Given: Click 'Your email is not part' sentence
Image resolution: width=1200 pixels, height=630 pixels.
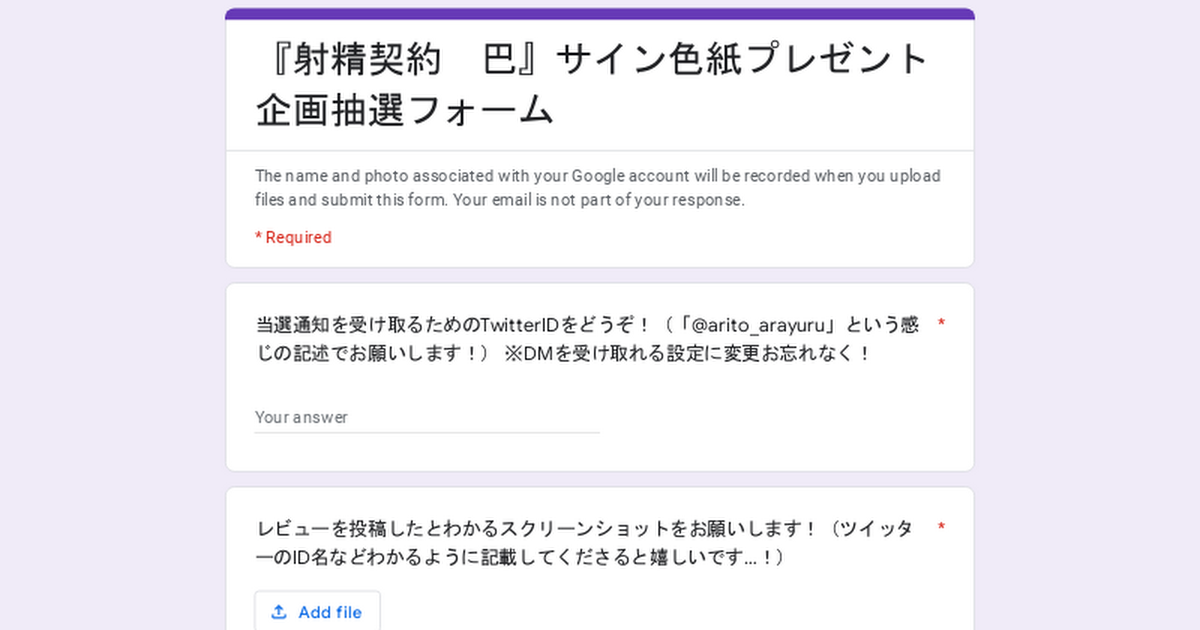Looking at the screenshot, I should click(x=599, y=199).
